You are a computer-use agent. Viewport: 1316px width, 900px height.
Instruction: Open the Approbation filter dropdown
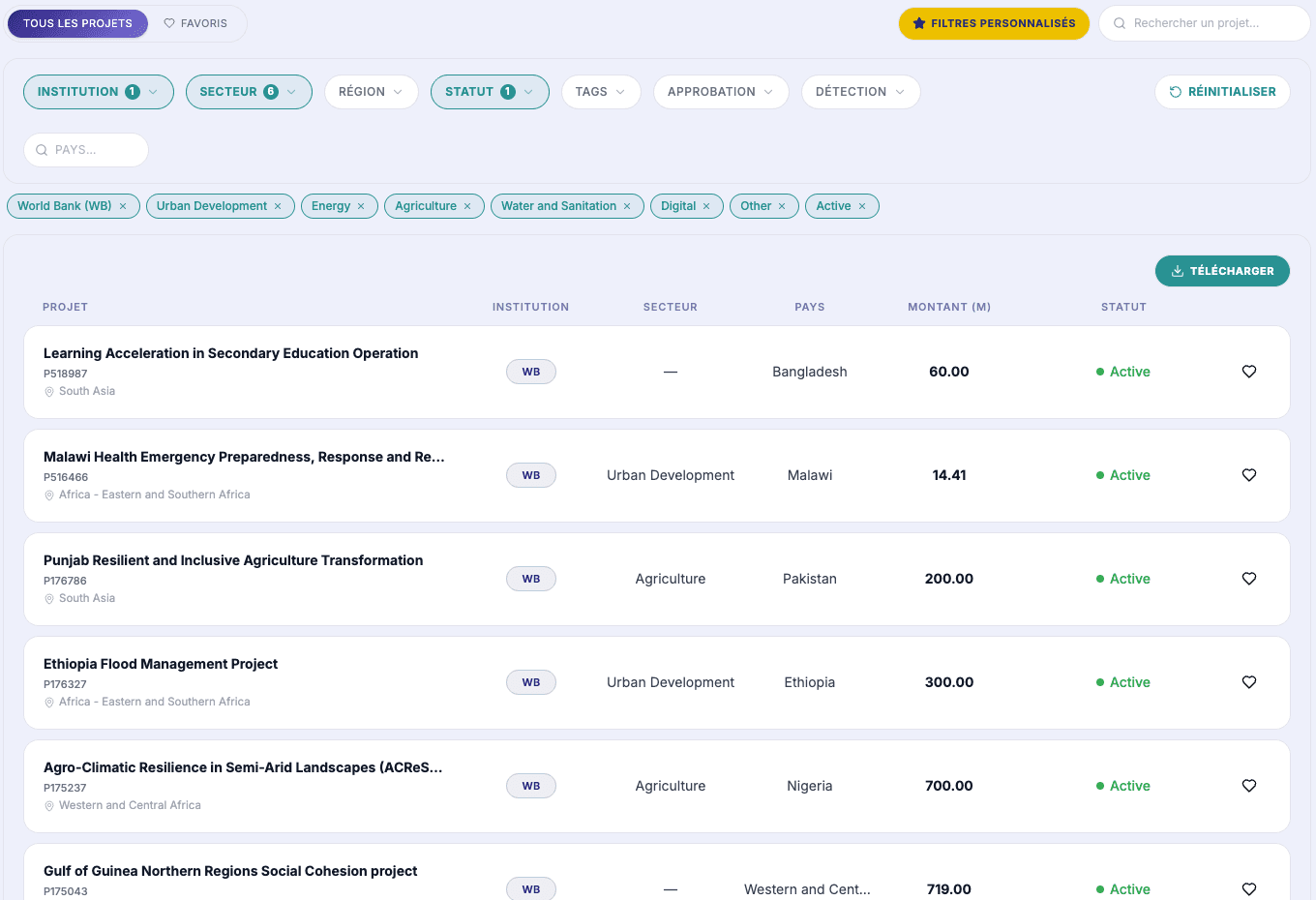coord(721,92)
